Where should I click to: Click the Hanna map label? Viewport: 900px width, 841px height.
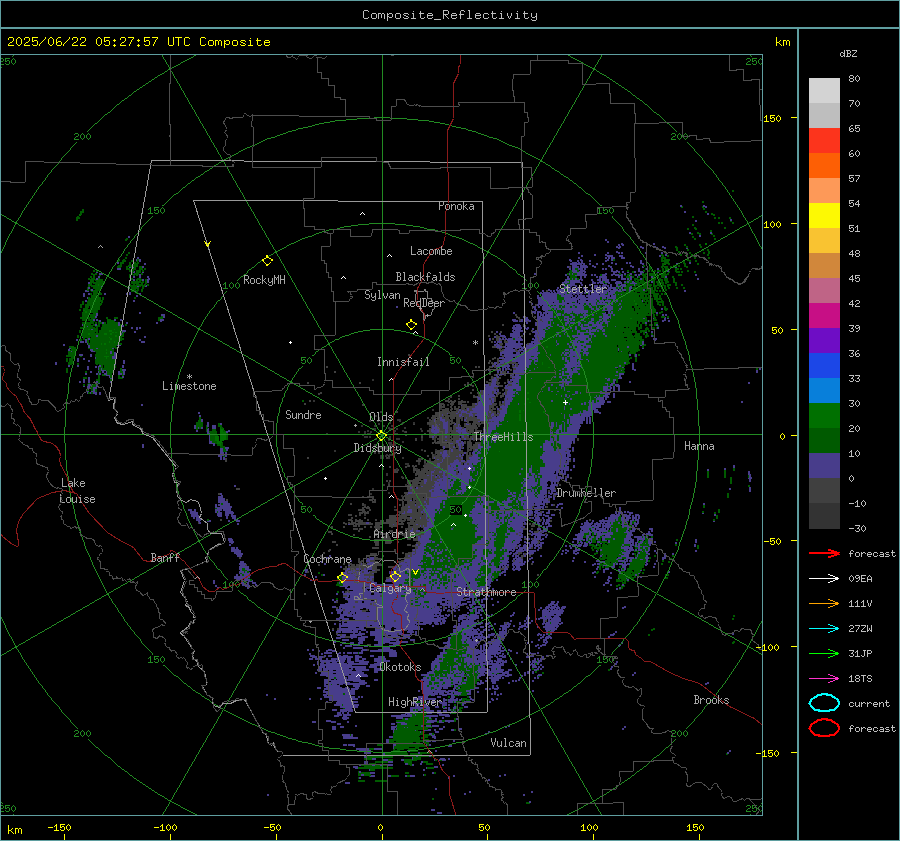[x=699, y=446]
